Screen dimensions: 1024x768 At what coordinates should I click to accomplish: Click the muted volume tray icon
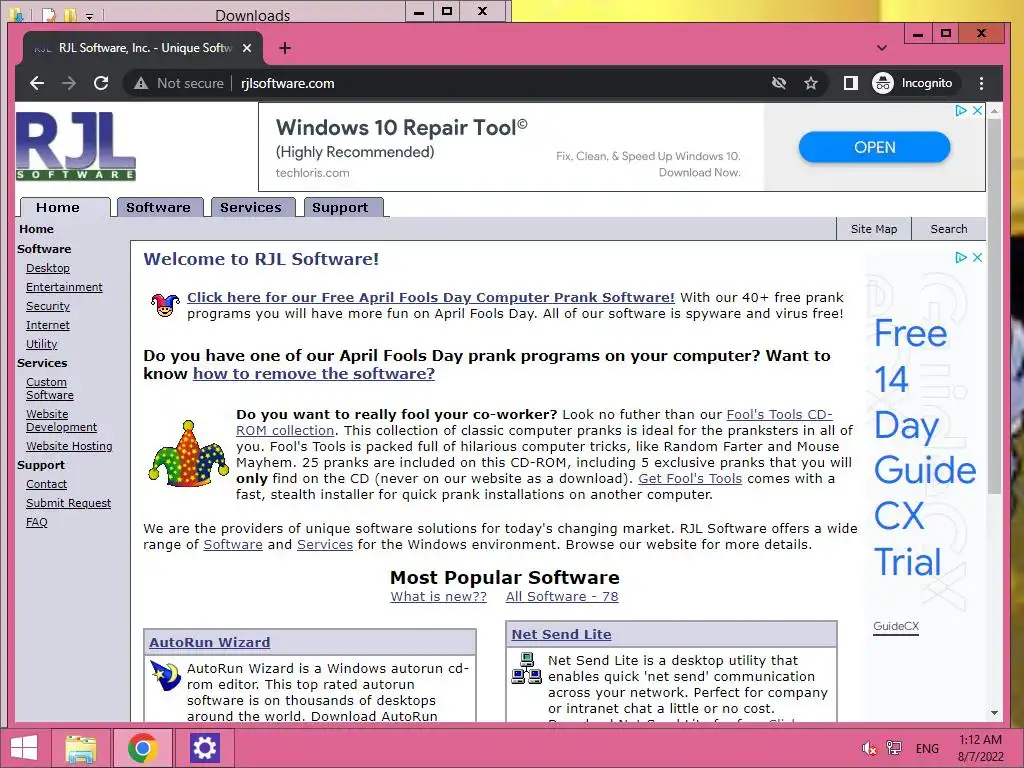click(x=869, y=748)
